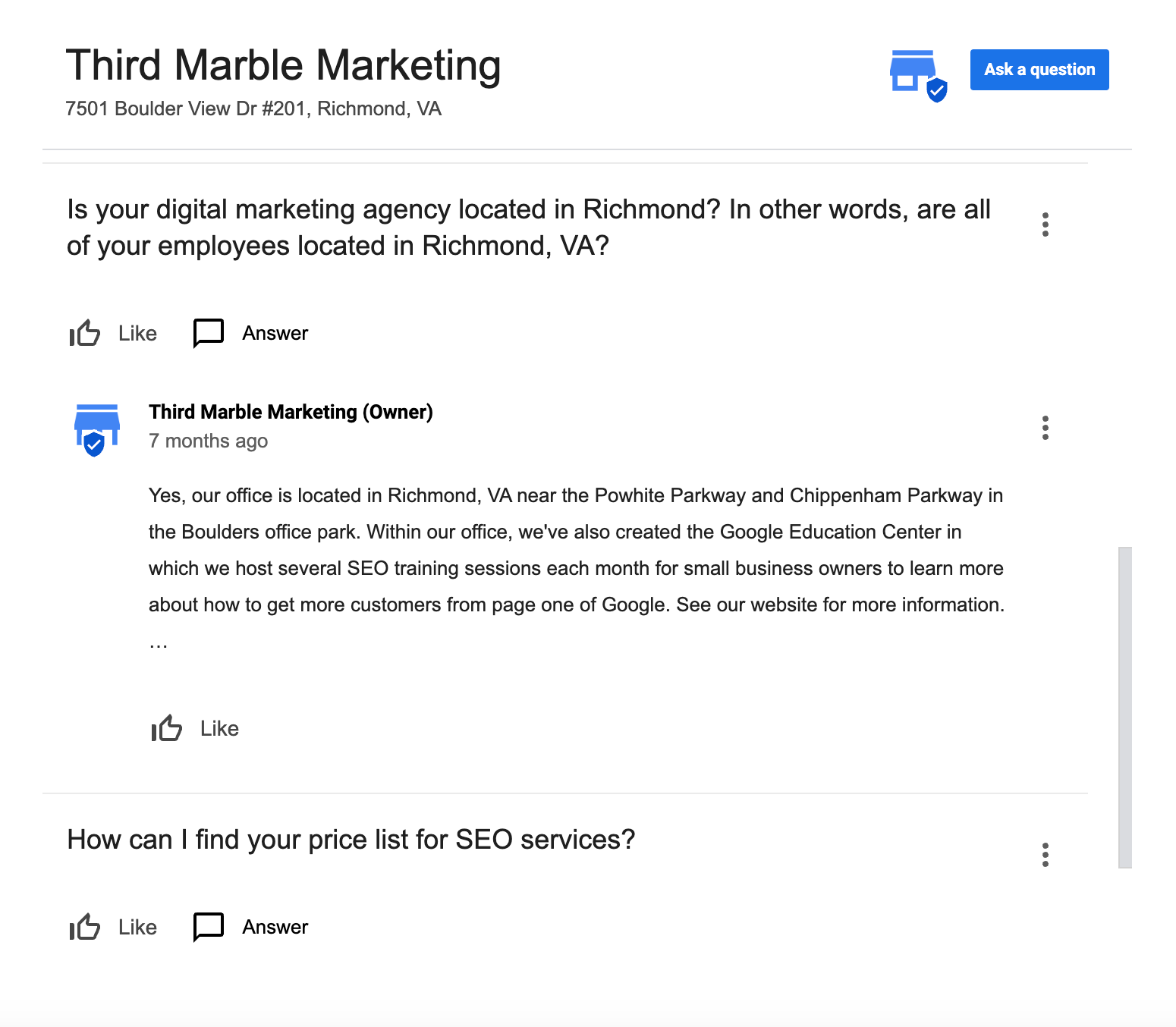Viewport: 1176px width, 1027px height.
Task: Open options menu for SEO price list question
Action: [1046, 855]
